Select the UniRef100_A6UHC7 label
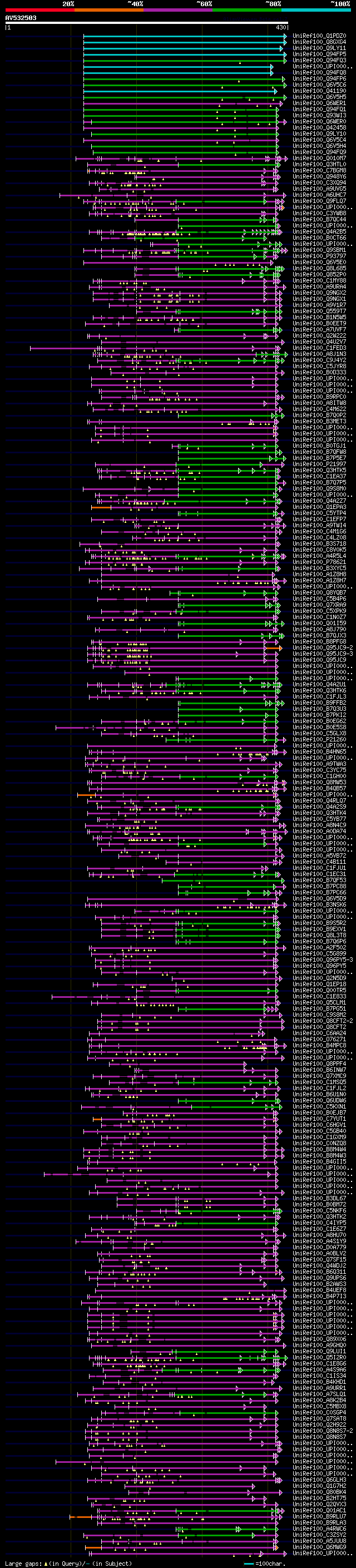 (319, 195)
